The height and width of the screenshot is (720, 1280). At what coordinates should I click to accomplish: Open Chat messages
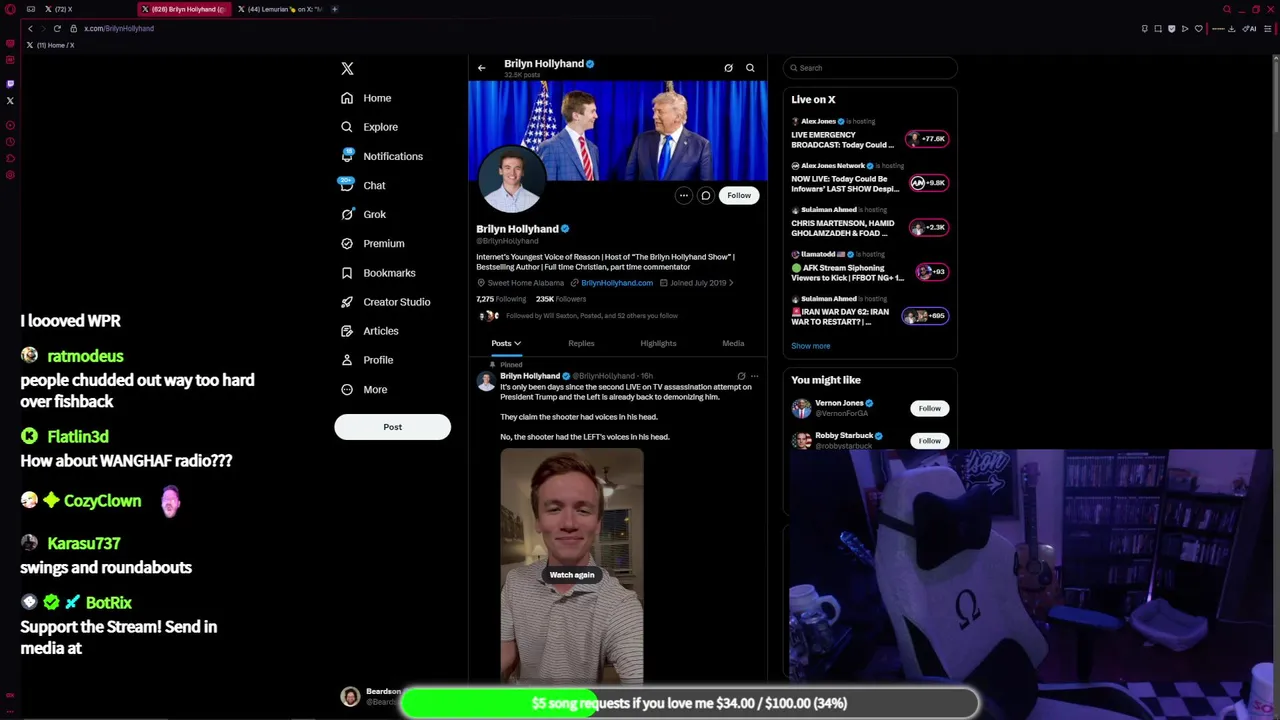point(363,185)
